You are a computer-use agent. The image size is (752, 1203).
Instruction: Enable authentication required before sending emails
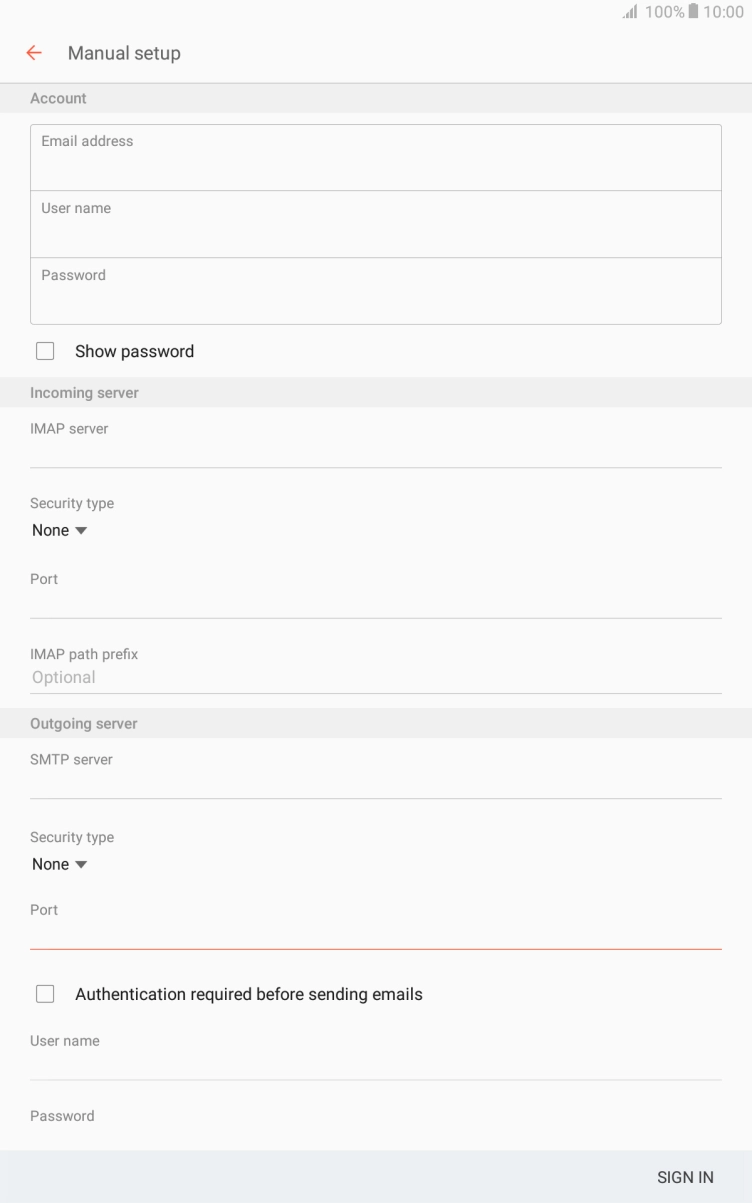click(x=45, y=993)
